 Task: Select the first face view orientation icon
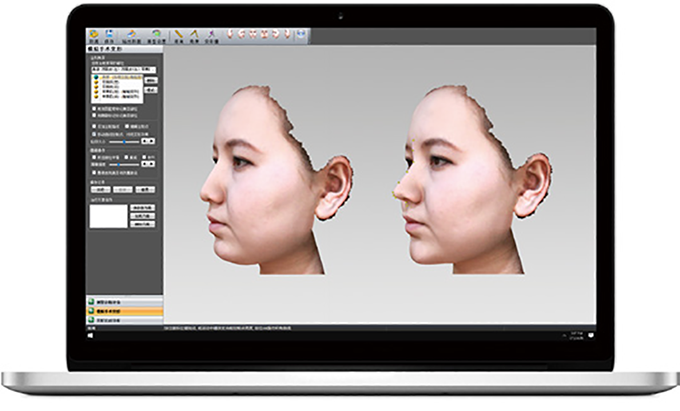click(x=229, y=35)
